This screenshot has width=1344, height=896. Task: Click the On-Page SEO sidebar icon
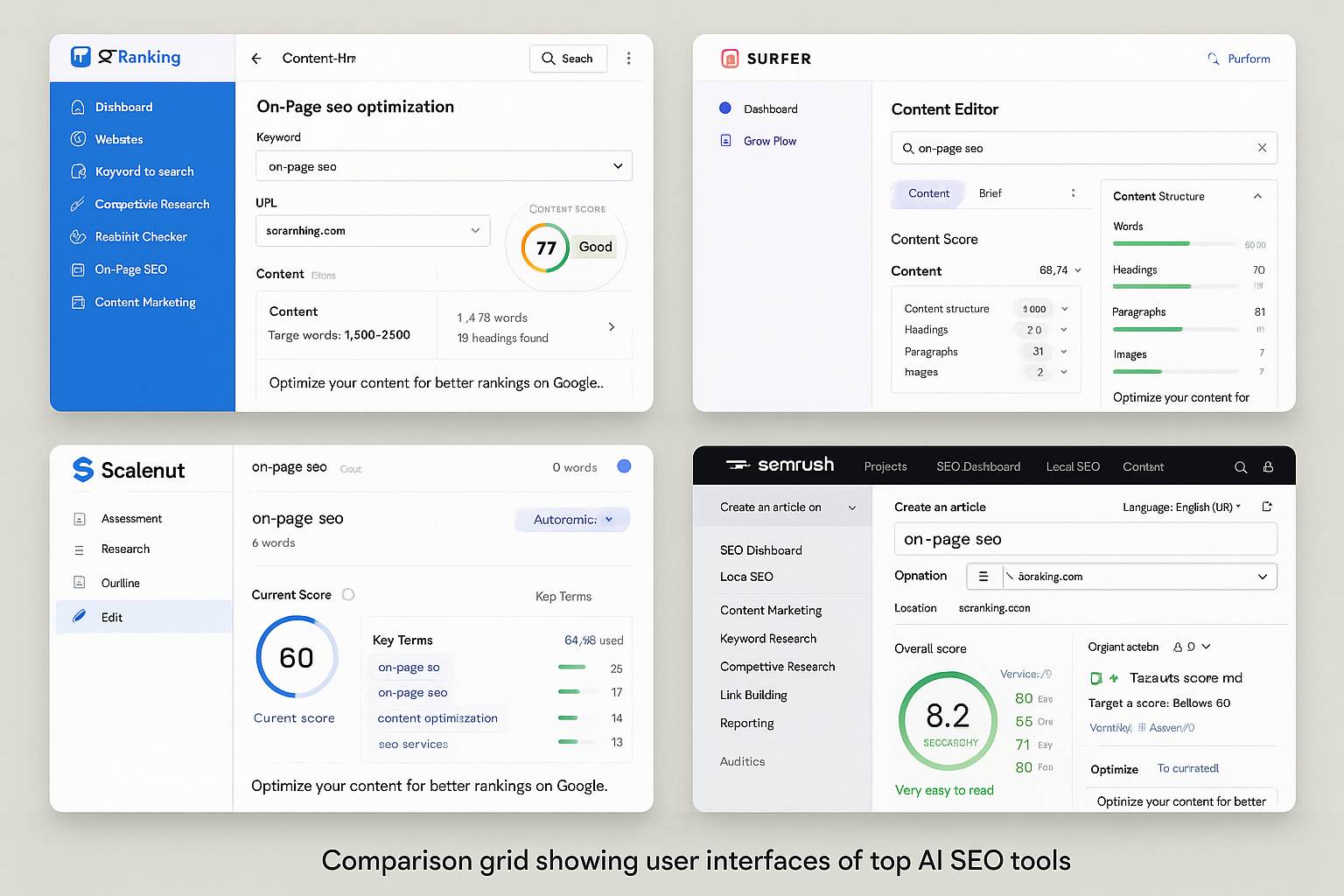[x=78, y=269]
